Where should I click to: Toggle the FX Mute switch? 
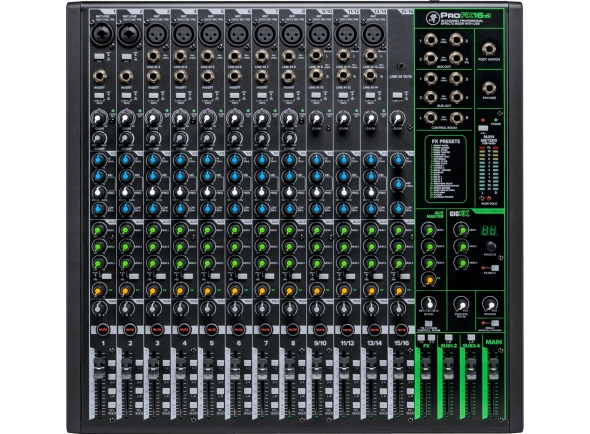(x=495, y=268)
